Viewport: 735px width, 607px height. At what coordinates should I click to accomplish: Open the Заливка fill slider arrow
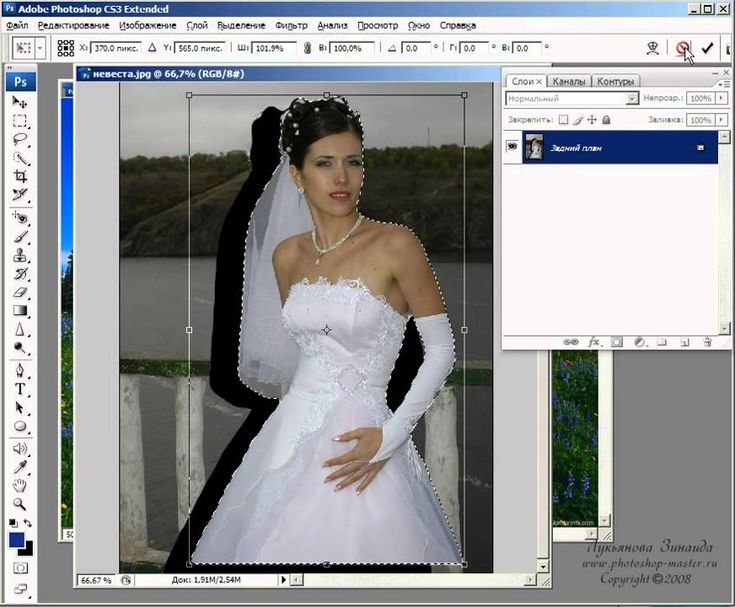(x=721, y=120)
